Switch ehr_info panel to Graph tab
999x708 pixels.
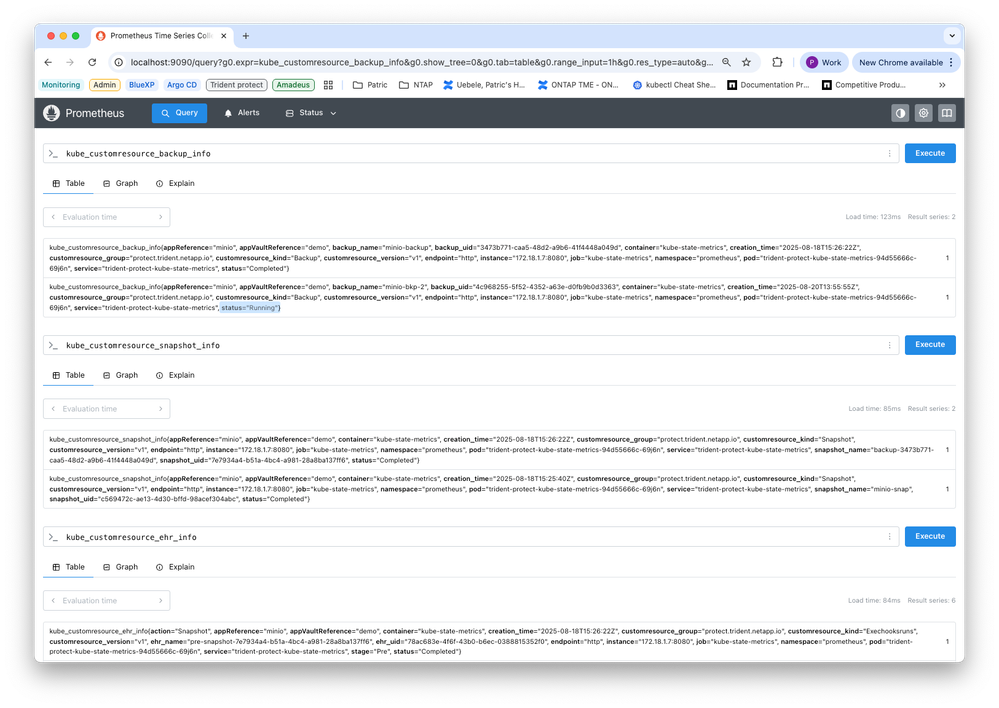(120, 567)
